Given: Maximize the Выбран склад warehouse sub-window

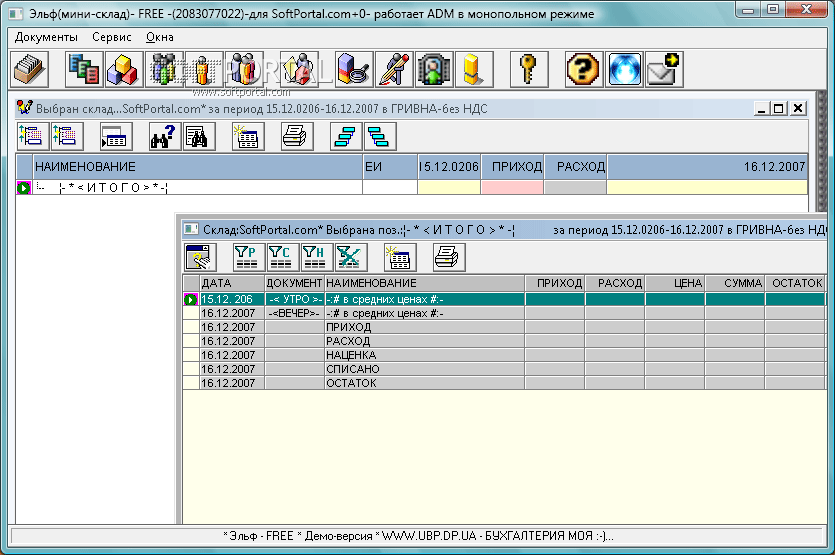Looking at the screenshot, I should click(779, 109).
